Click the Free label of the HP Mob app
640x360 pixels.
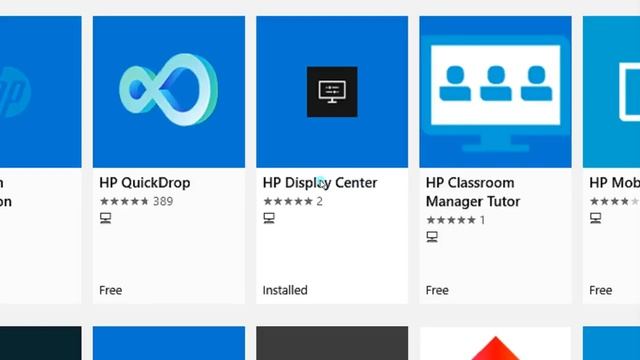pyautogui.click(x=600, y=290)
